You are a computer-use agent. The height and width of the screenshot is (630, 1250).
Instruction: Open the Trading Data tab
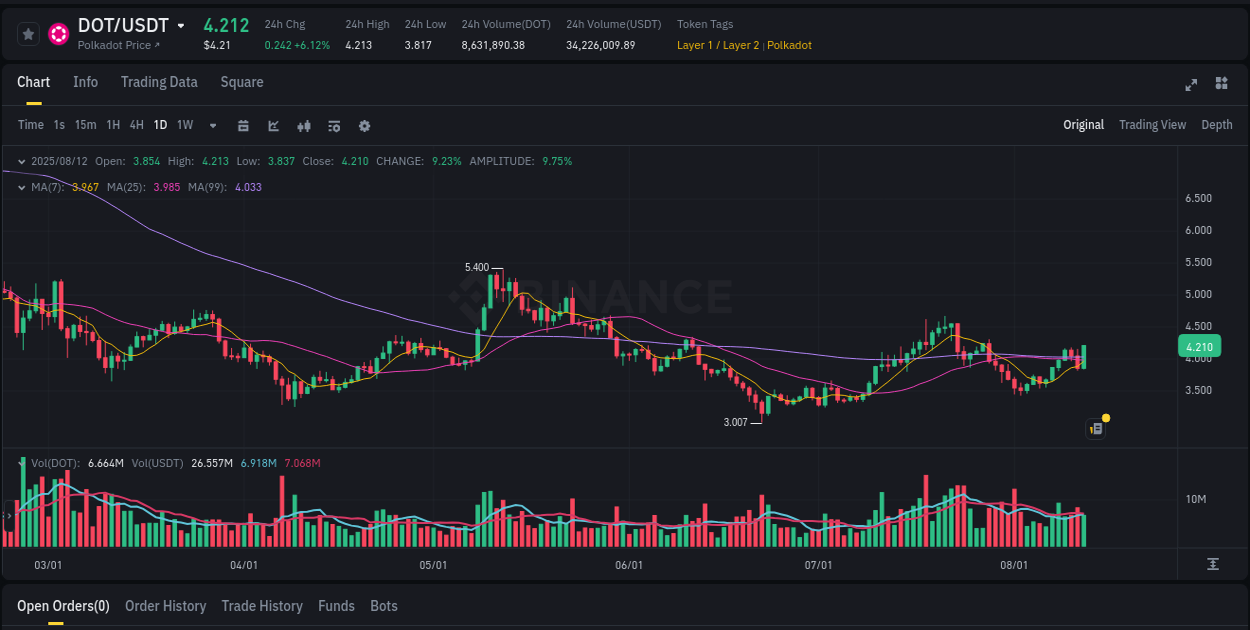point(159,82)
